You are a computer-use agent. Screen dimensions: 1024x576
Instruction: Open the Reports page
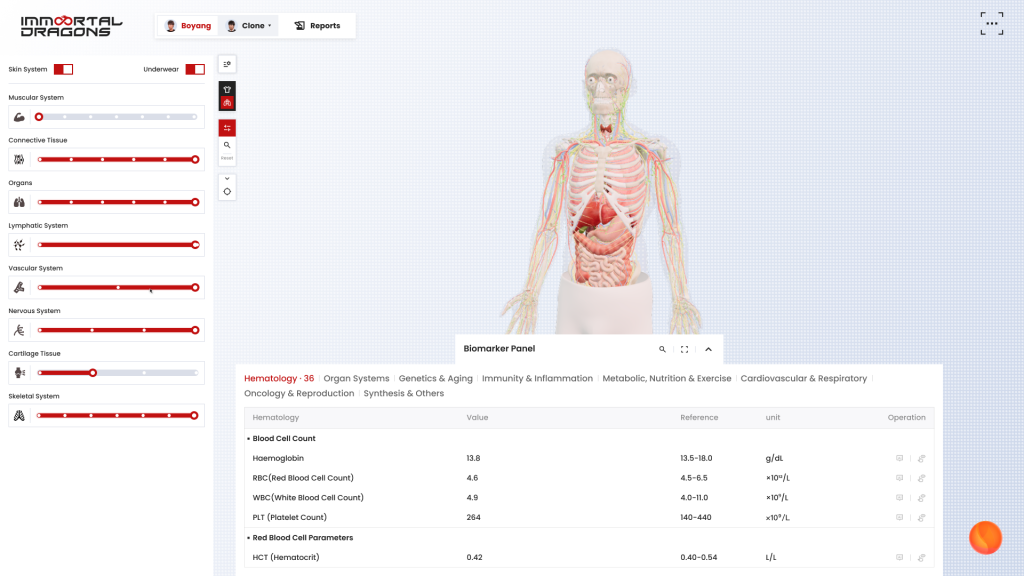pyautogui.click(x=317, y=26)
